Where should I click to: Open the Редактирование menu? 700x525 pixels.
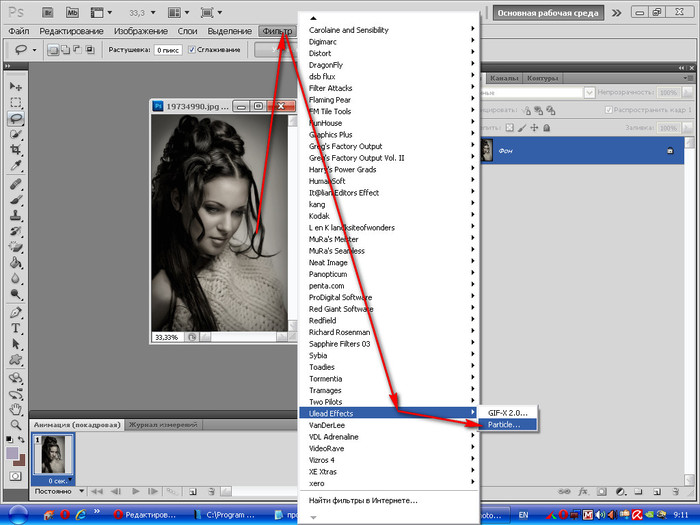(x=71, y=31)
